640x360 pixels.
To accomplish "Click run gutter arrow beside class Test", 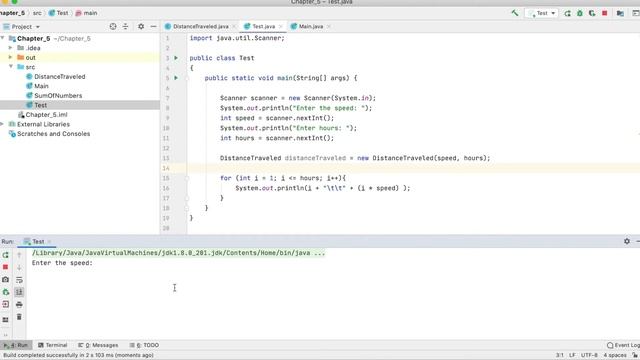I will click(x=176, y=58).
